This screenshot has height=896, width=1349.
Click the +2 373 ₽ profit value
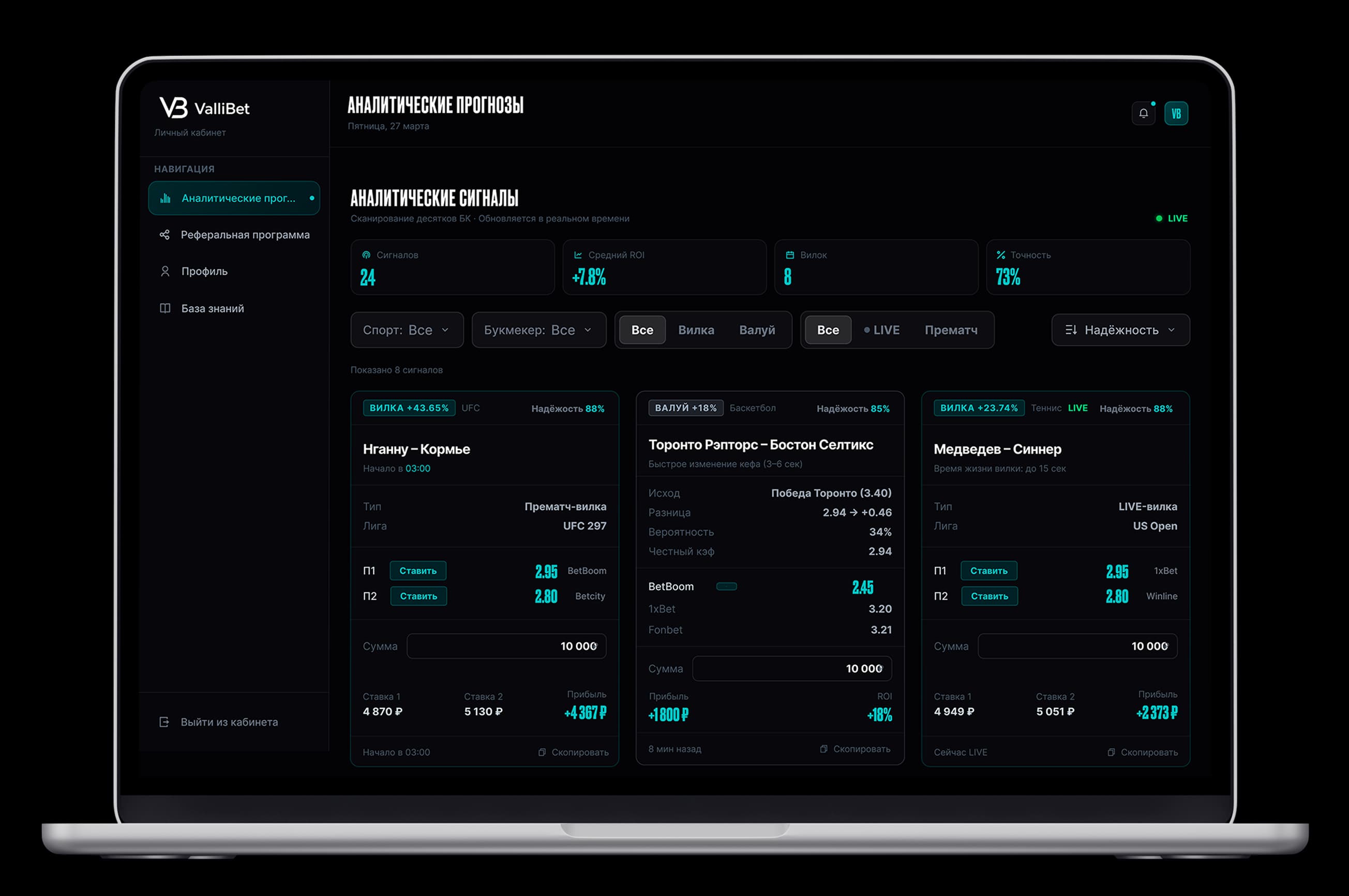coord(1157,712)
